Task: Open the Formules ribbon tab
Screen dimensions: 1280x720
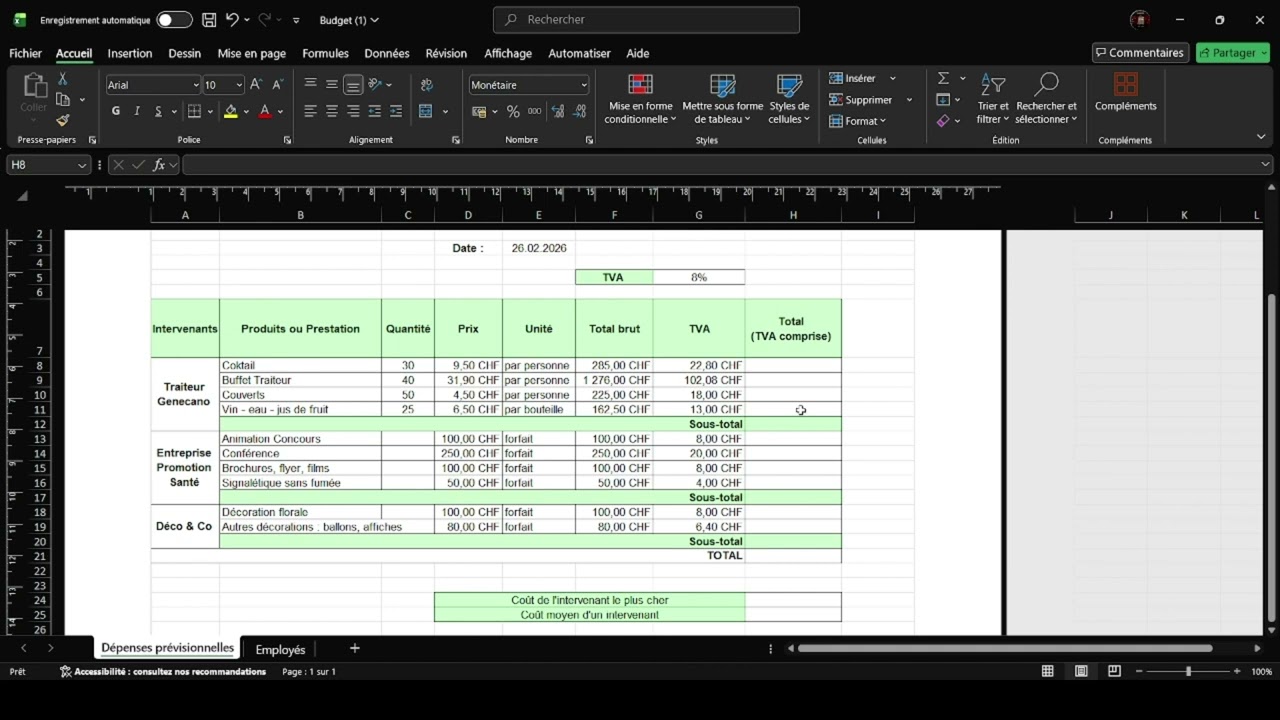Action: [325, 53]
